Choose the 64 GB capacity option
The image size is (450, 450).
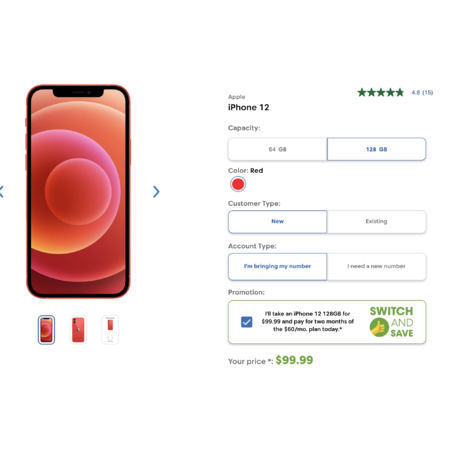(x=278, y=149)
